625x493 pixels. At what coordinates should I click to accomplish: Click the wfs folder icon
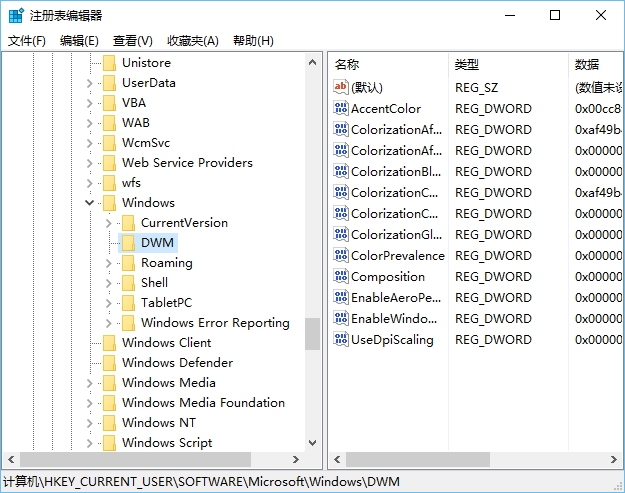click(x=109, y=183)
